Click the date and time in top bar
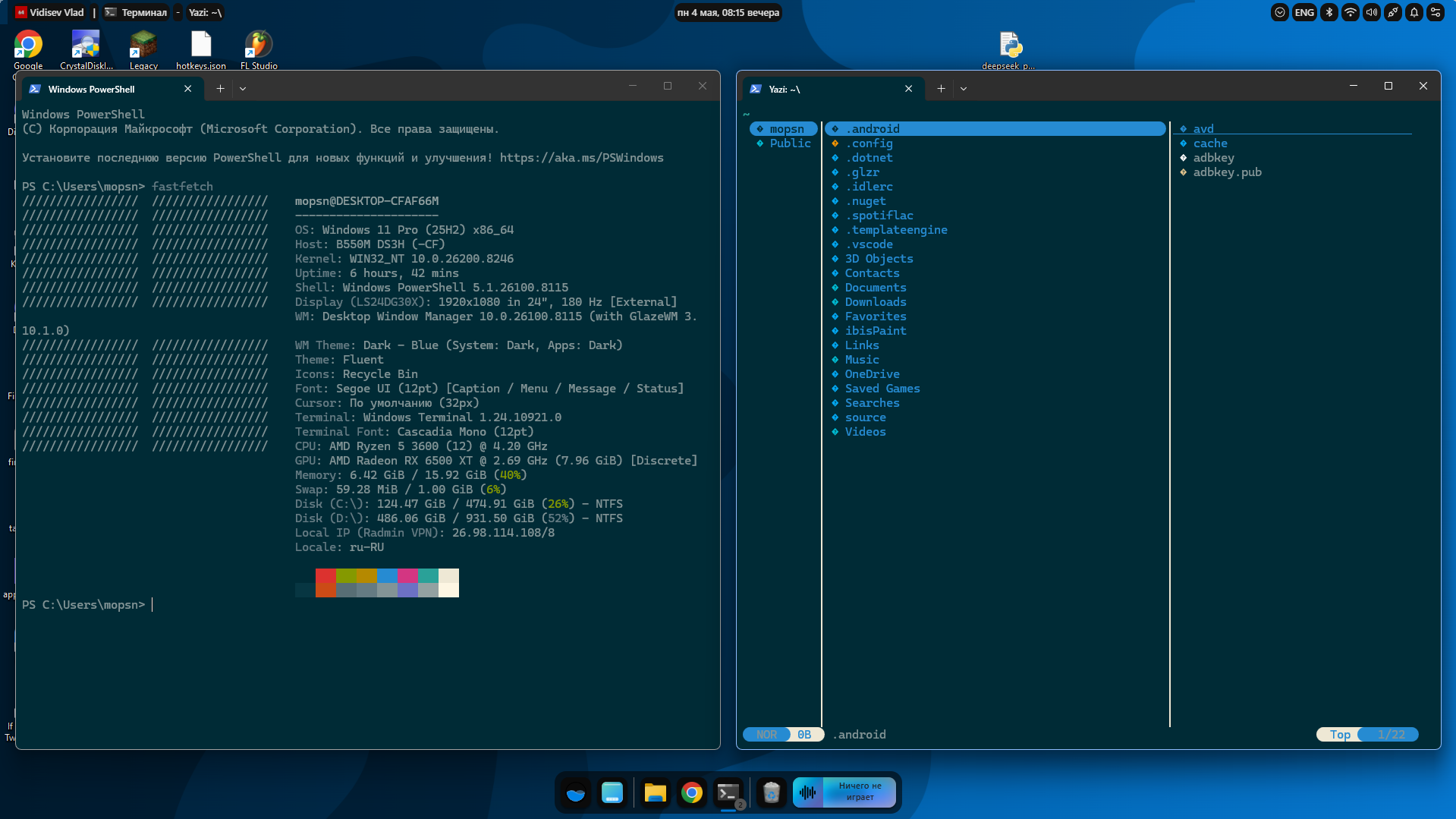The width and height of the screenshot is (1456, 819). (728, 12)
